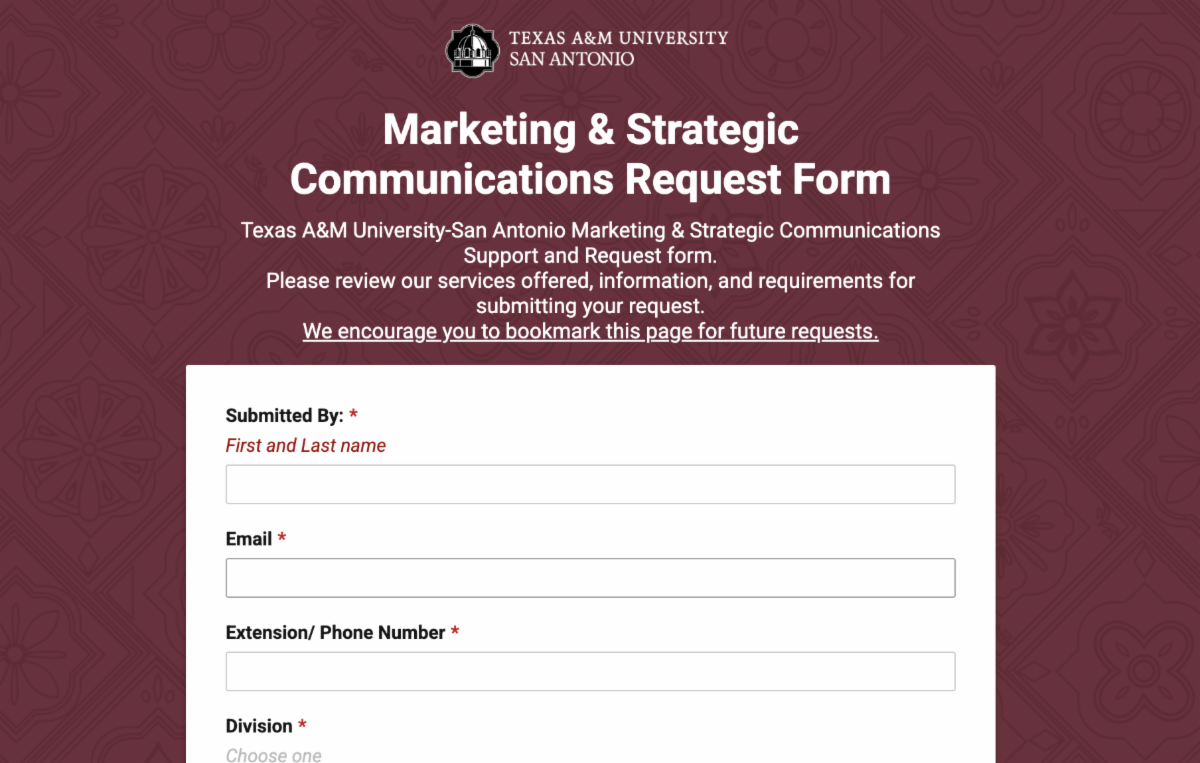
Task: Click the red asterisk next to Email
Action: 282,537
